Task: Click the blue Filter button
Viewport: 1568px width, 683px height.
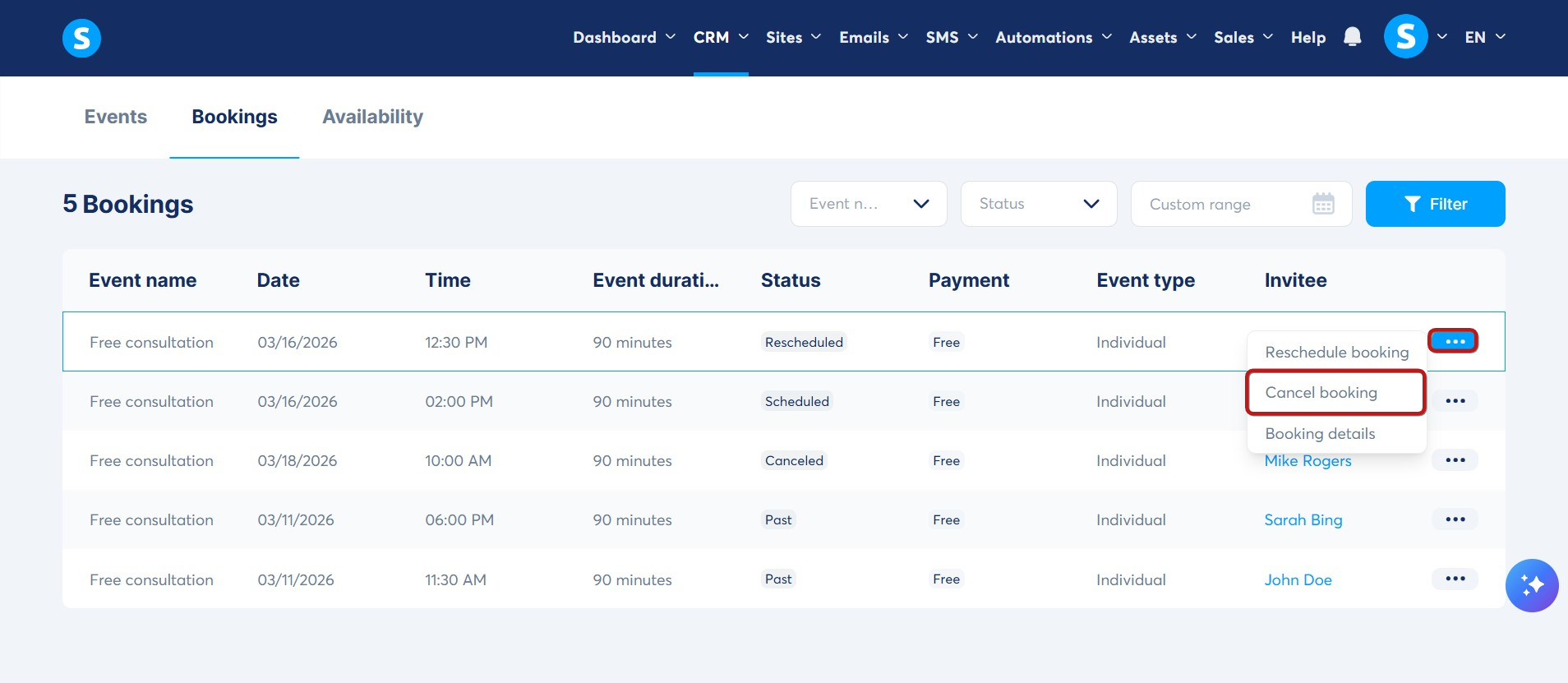Action: coord(1435,204)
